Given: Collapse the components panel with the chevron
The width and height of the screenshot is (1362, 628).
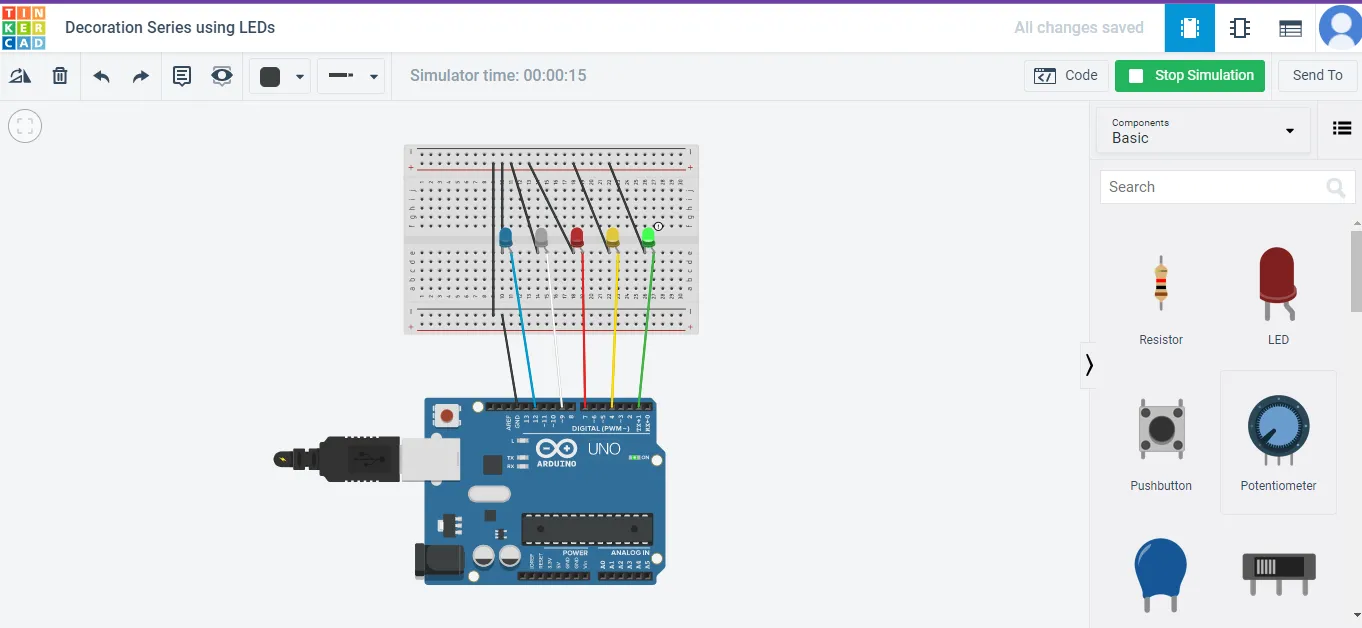Looking at the screenshot, I should (1089, 365).
